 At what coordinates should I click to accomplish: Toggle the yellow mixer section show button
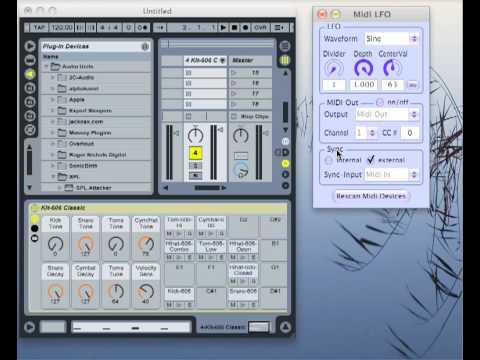pyautogui.click(x=285, y=164)
